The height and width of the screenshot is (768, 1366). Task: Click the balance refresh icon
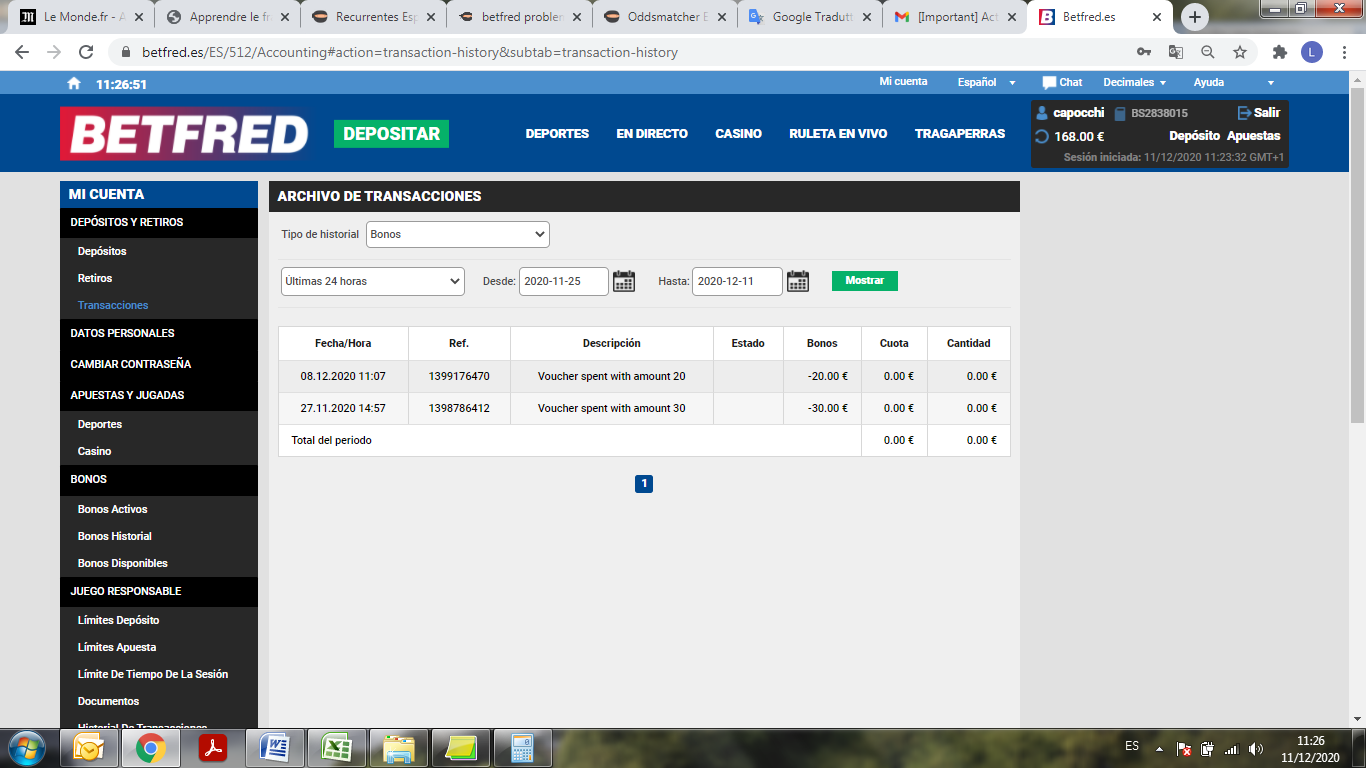pos(1041,137)
